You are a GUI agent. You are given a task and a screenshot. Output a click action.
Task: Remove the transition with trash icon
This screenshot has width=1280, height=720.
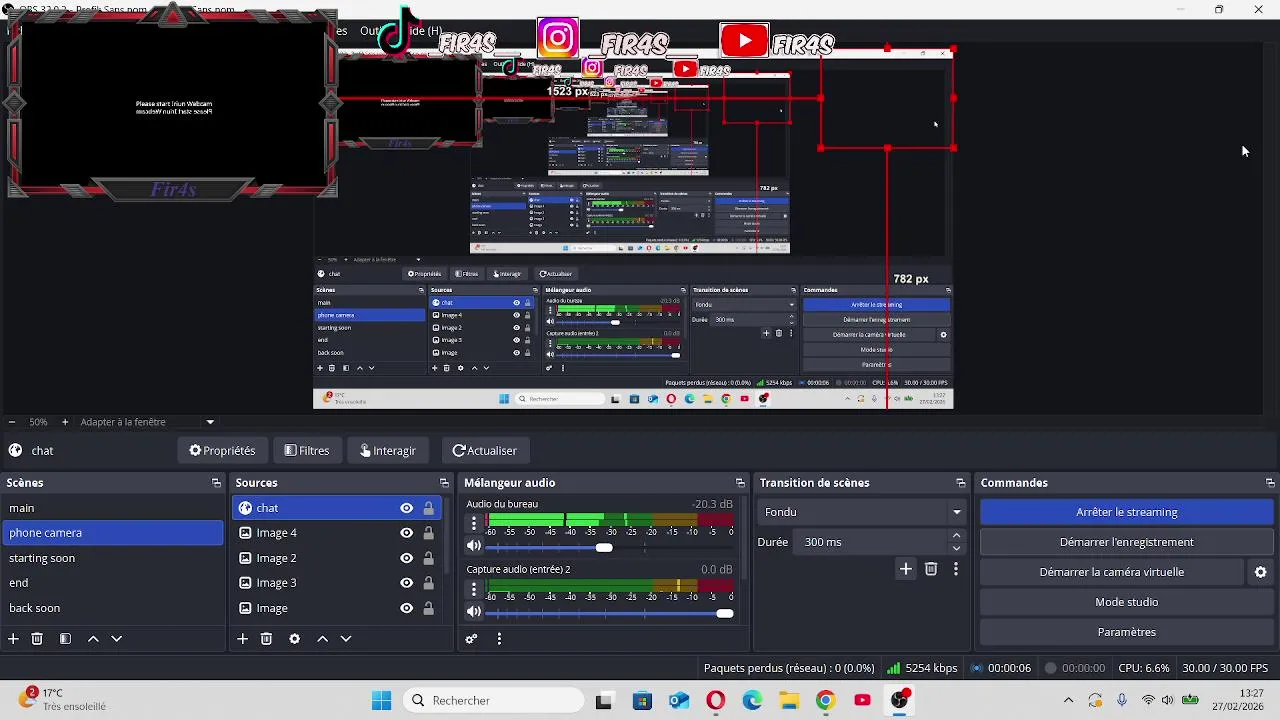[931, 569]
